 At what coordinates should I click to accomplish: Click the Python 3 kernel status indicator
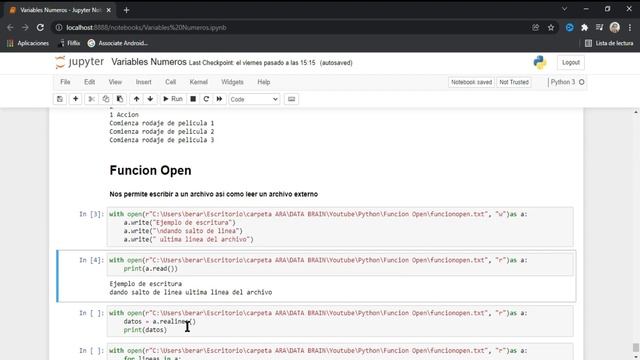pos(567,82)
